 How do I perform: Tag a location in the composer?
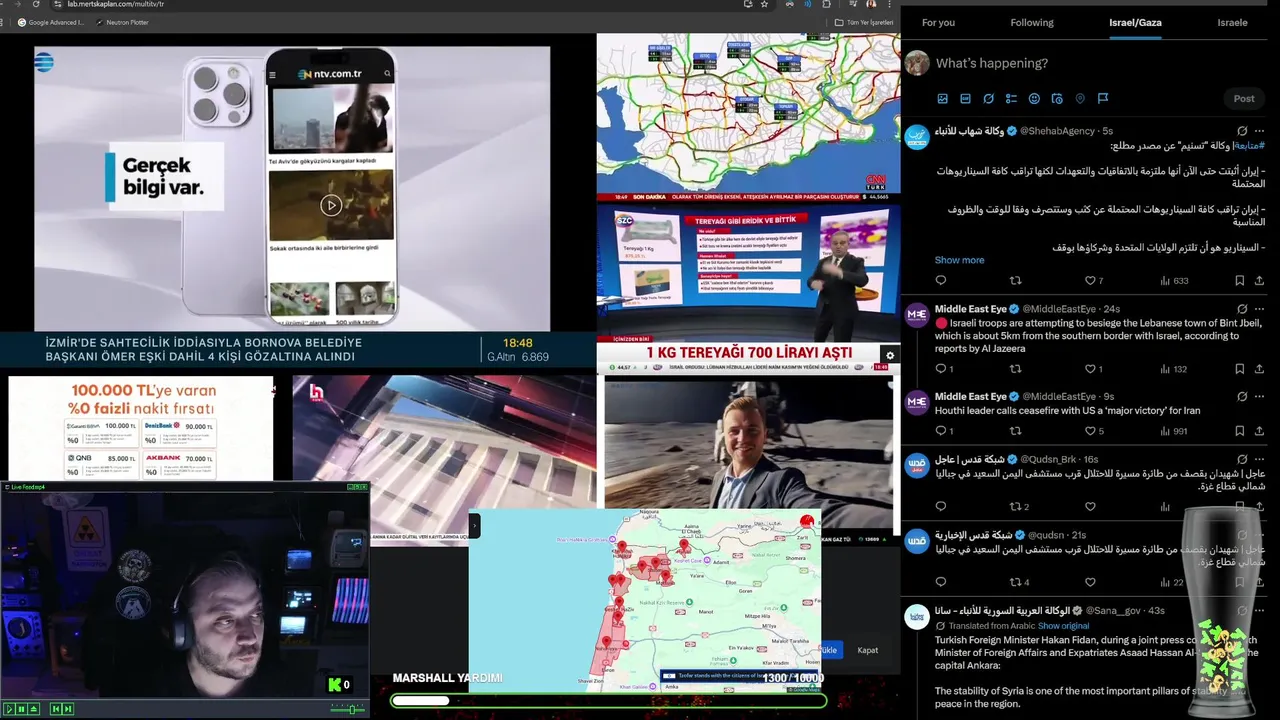1080,99
